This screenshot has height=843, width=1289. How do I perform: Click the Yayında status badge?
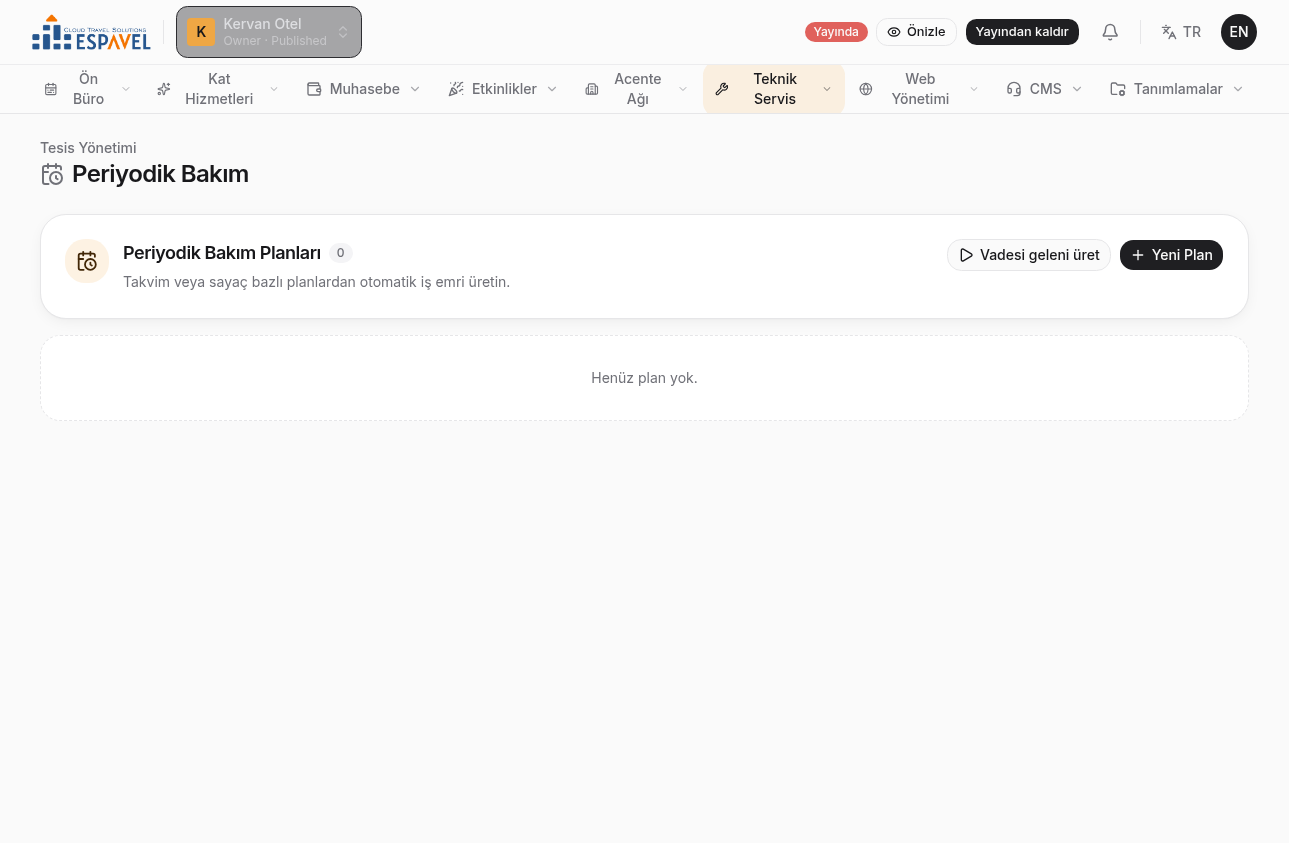pyautogui.click(x=836, y=32)
